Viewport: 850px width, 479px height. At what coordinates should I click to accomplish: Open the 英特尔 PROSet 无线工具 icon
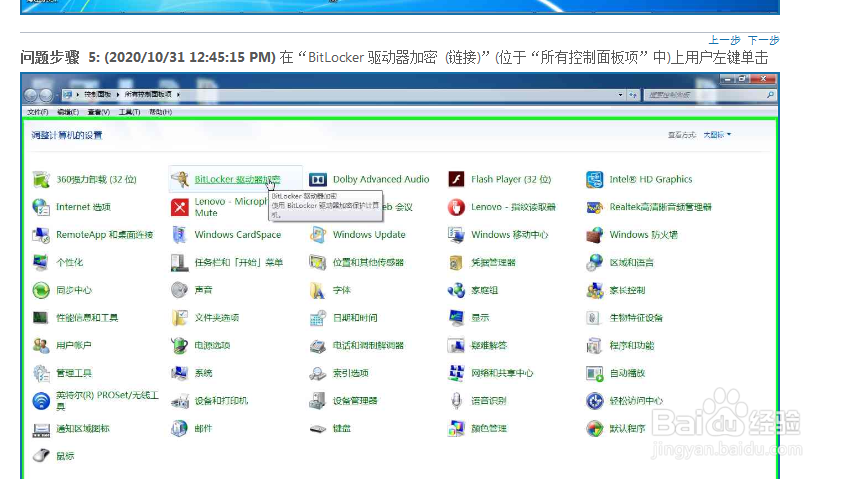pyautogui.click(x=41, y=400)
